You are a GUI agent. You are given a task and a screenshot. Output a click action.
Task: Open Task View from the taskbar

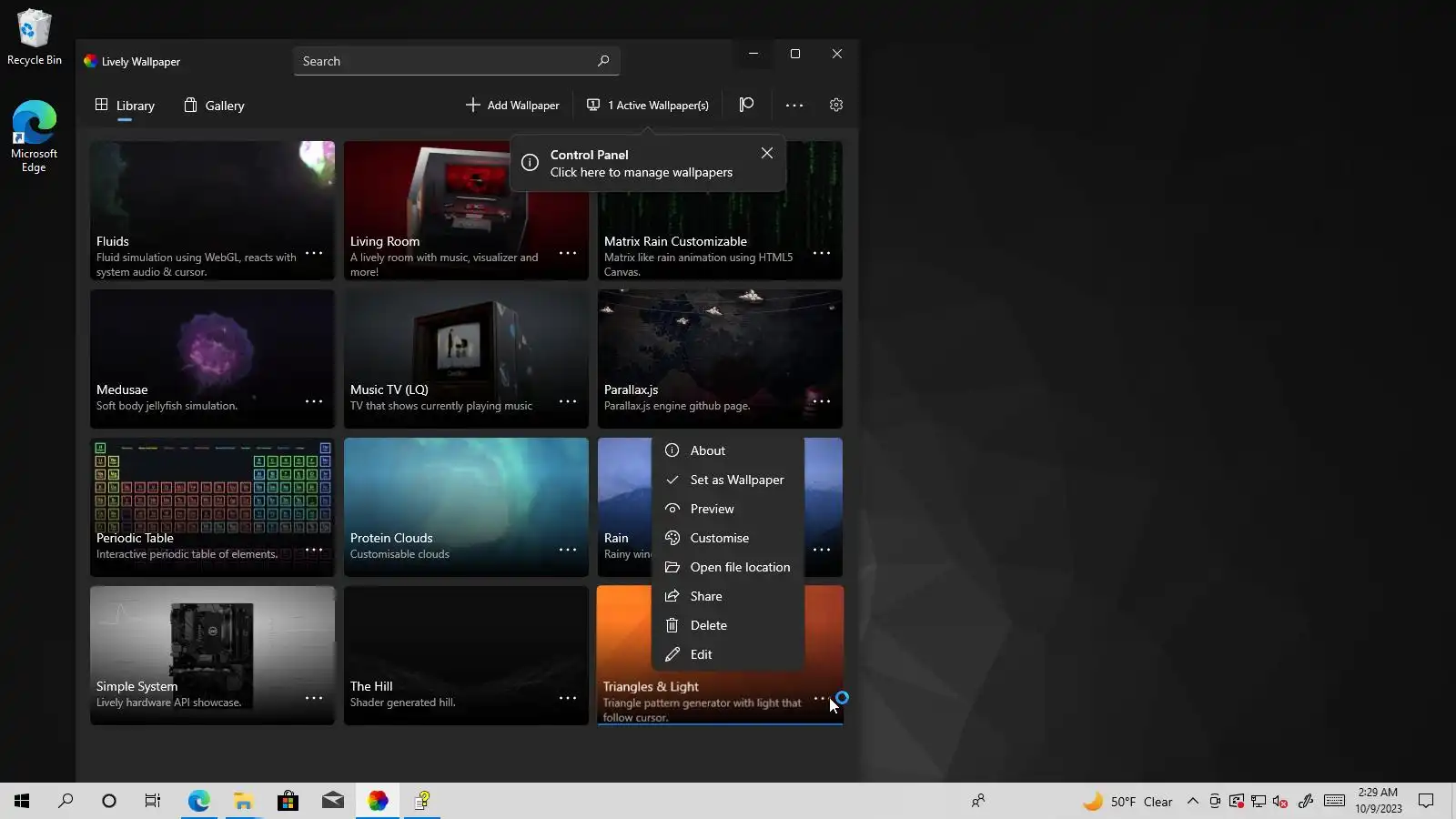pyautogui.click(x=153, y=801)
